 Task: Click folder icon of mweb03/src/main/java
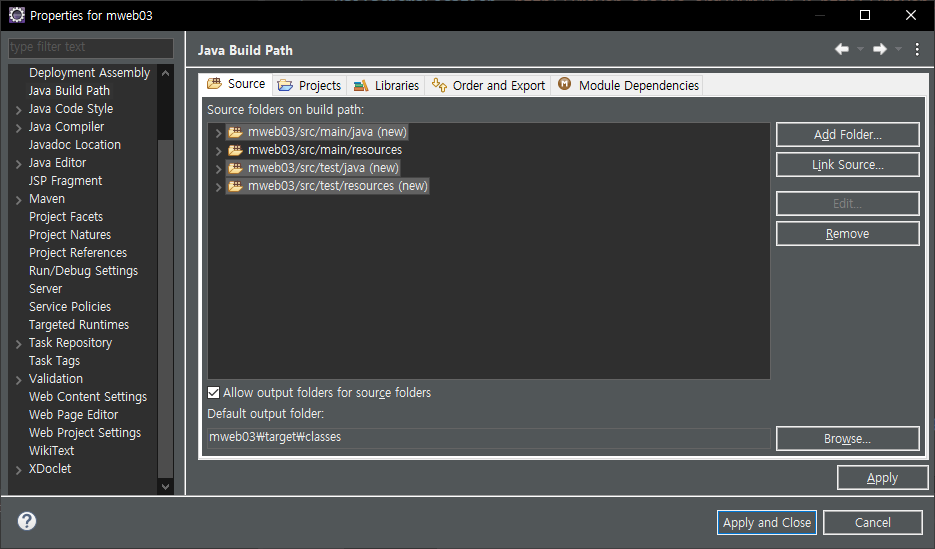[236, 132]
